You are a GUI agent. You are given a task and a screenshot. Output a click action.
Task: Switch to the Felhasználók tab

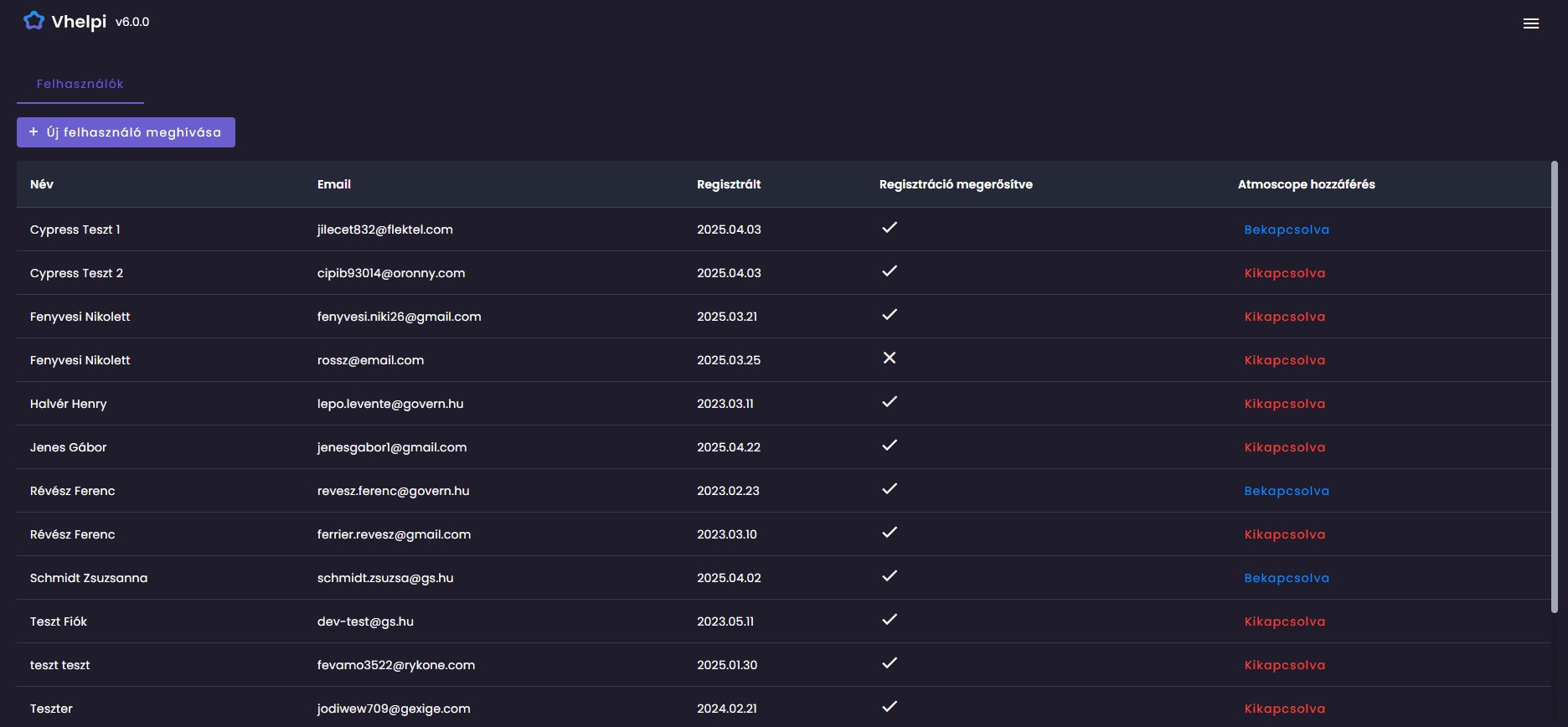[80, 84]
